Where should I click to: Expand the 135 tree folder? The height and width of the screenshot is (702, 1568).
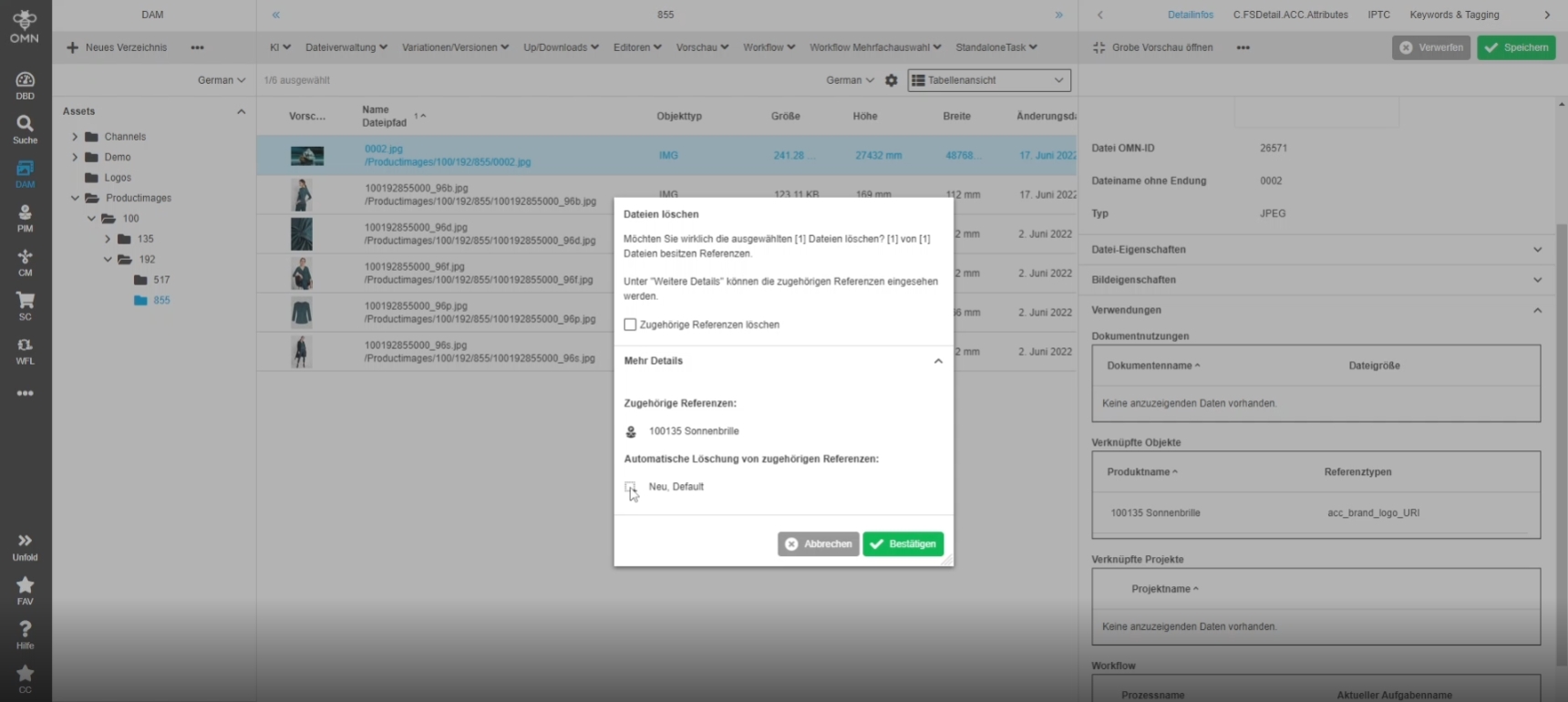click(x=108, y=239)
